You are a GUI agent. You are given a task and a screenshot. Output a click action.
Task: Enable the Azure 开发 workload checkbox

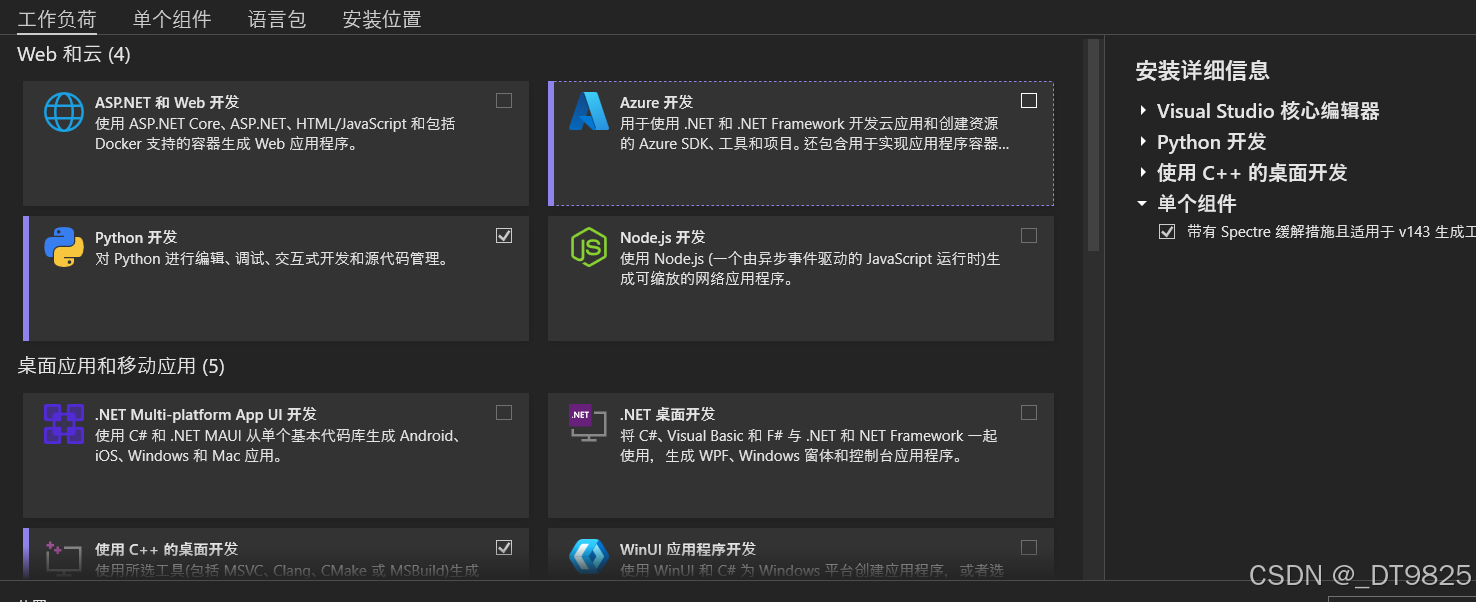[x=1029, y=100]
